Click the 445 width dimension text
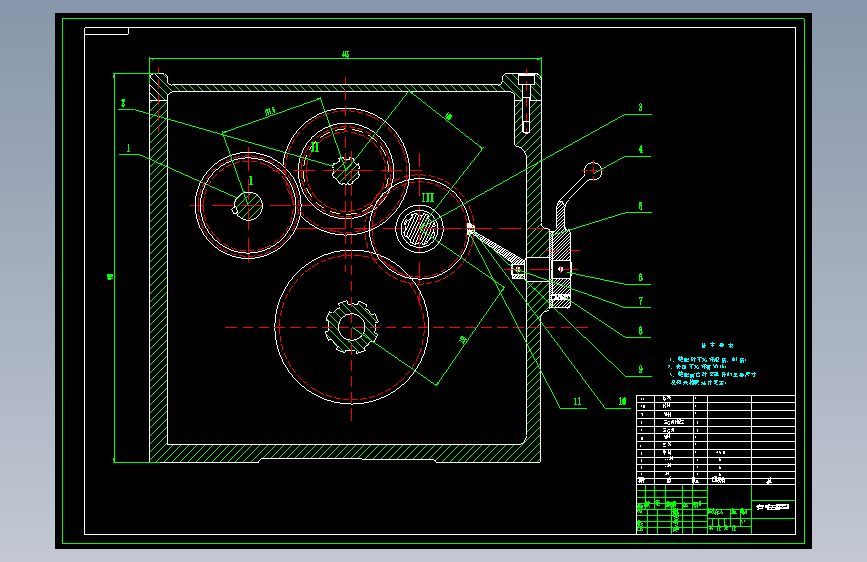 click(x=346, y=54)
